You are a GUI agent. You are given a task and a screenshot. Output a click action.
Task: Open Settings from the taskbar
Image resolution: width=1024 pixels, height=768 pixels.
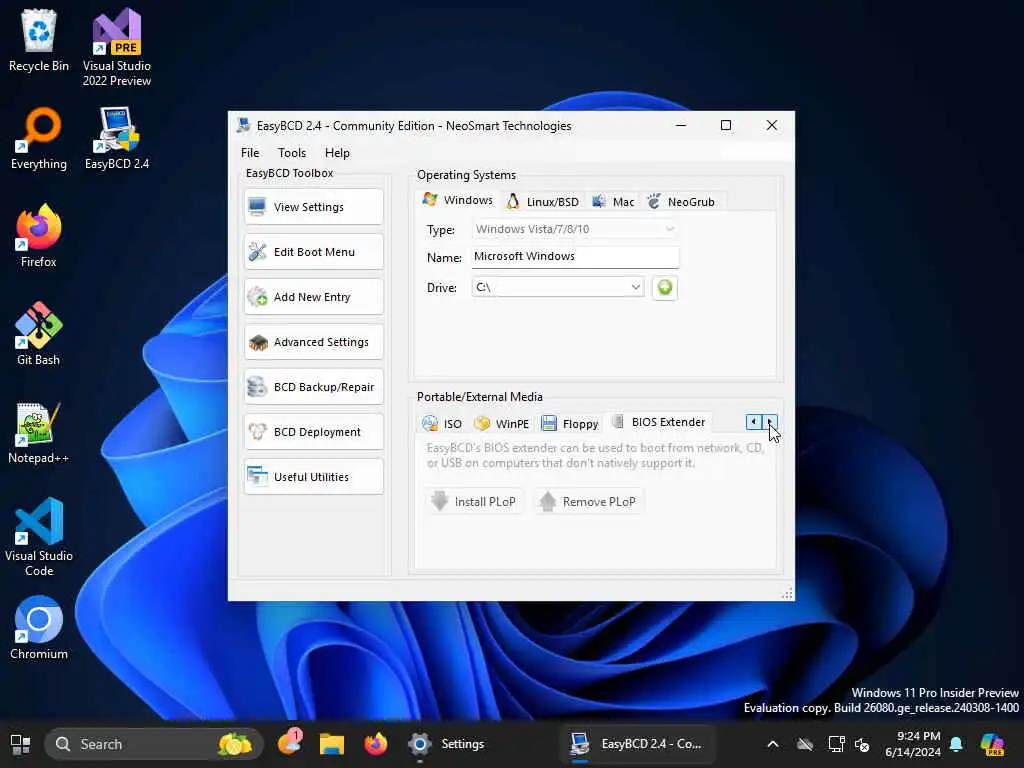447,744
